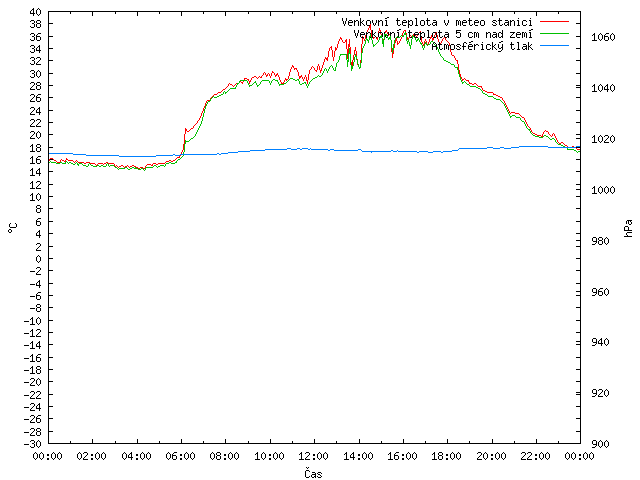
Task: Click the blue pressure line at 12:00
Action: pyautogui.click(x=314, y=149)
